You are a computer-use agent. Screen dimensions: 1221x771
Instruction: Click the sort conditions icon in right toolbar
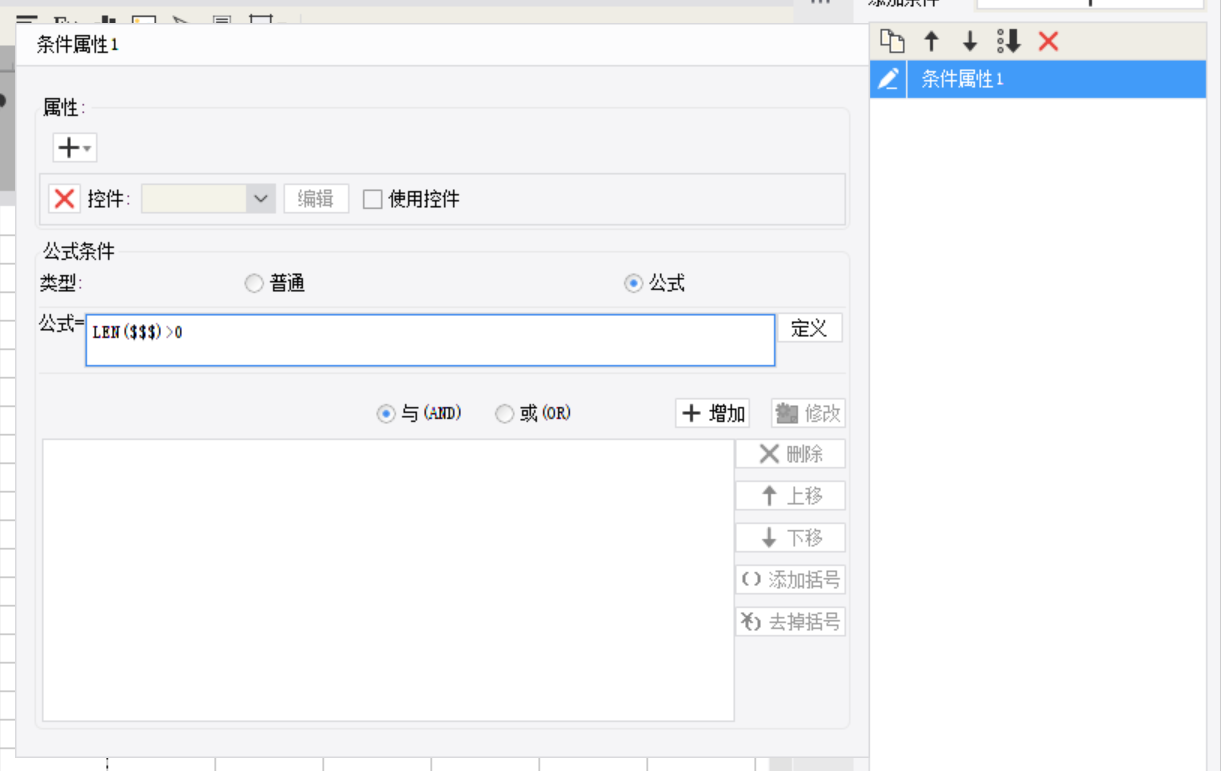pyautogui.click(x=1008, y=41)
